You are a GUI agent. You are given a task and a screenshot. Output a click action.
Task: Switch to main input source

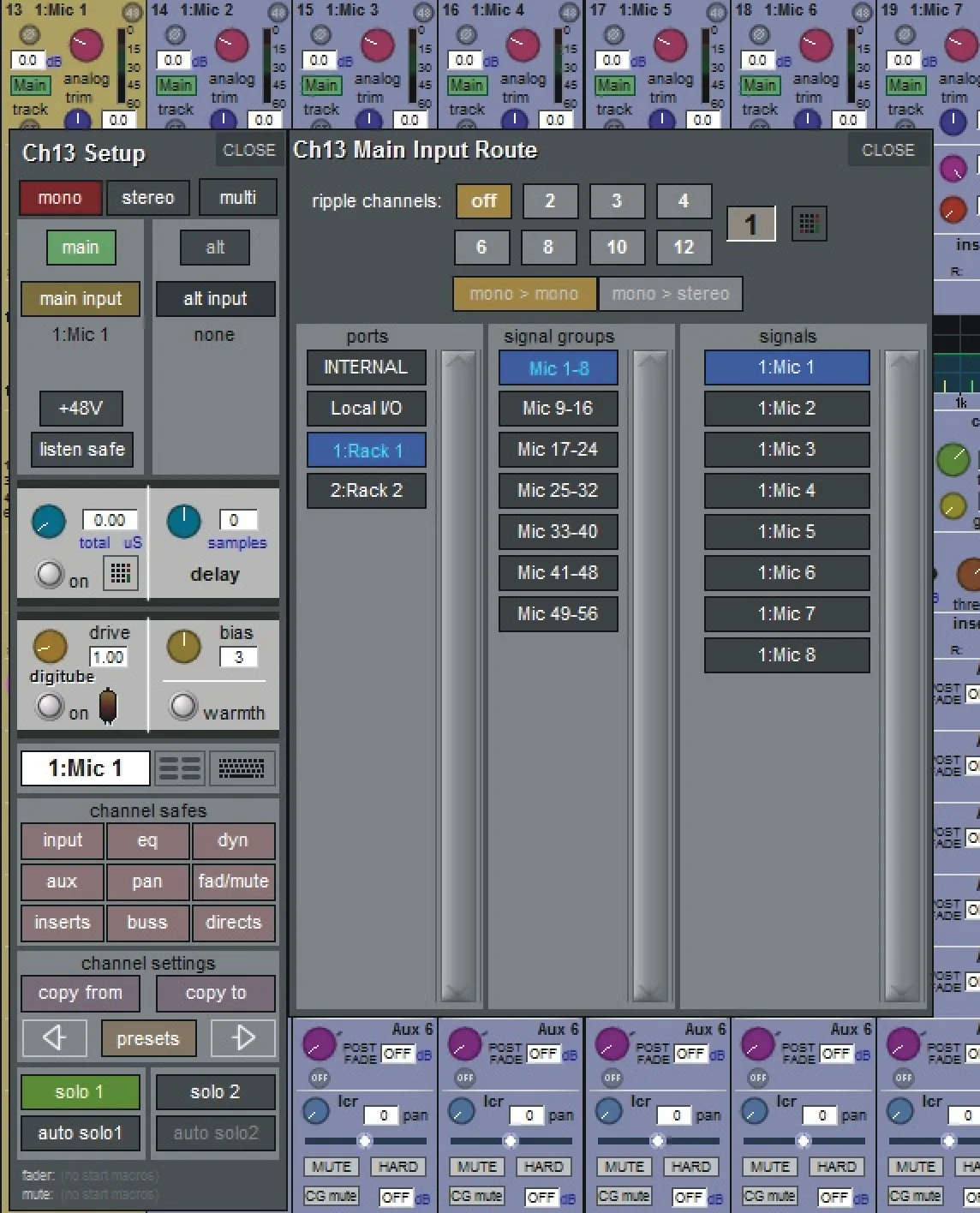tap(81, 248)
